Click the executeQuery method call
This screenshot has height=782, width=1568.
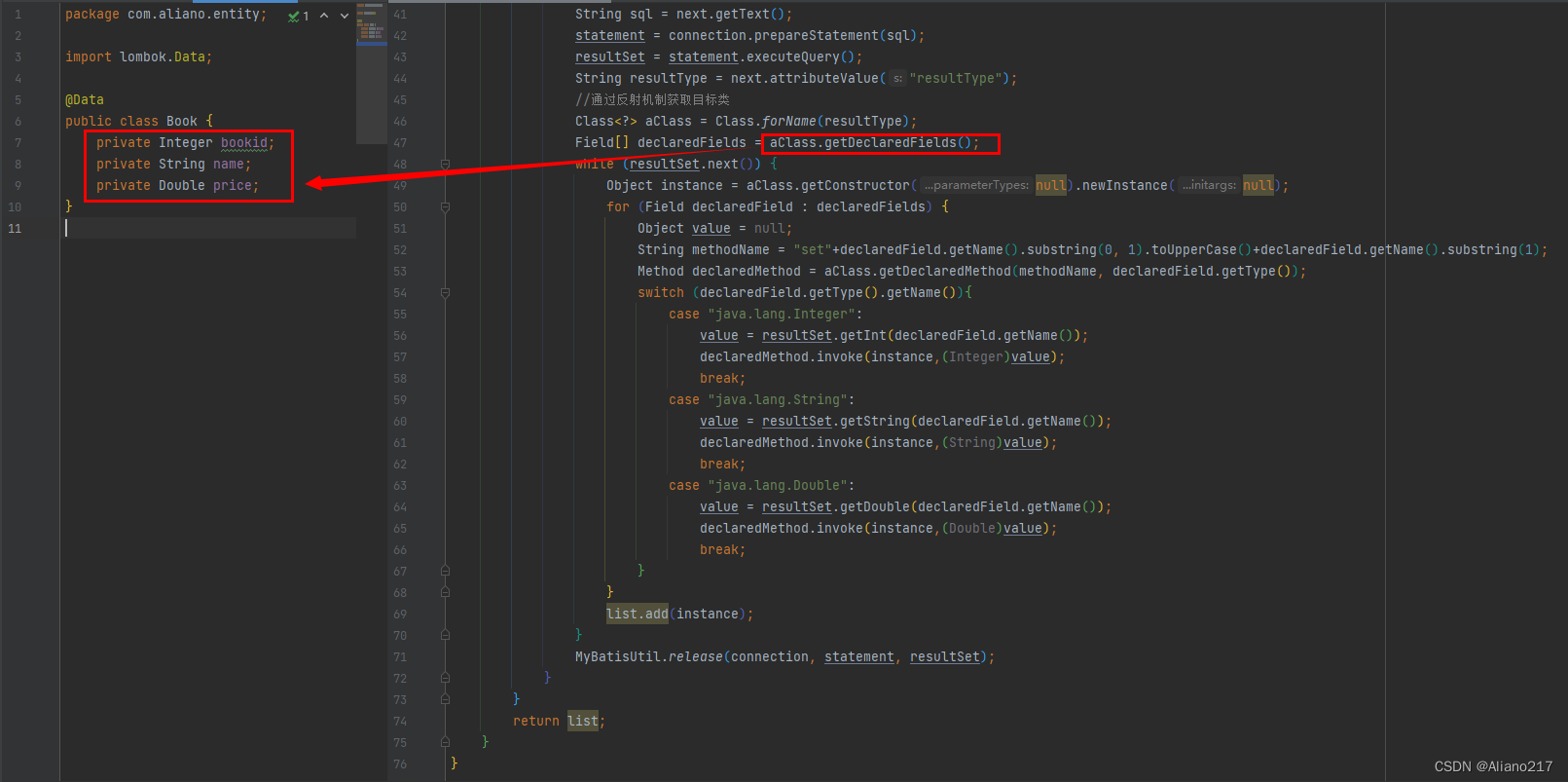(x=793, y=56)
